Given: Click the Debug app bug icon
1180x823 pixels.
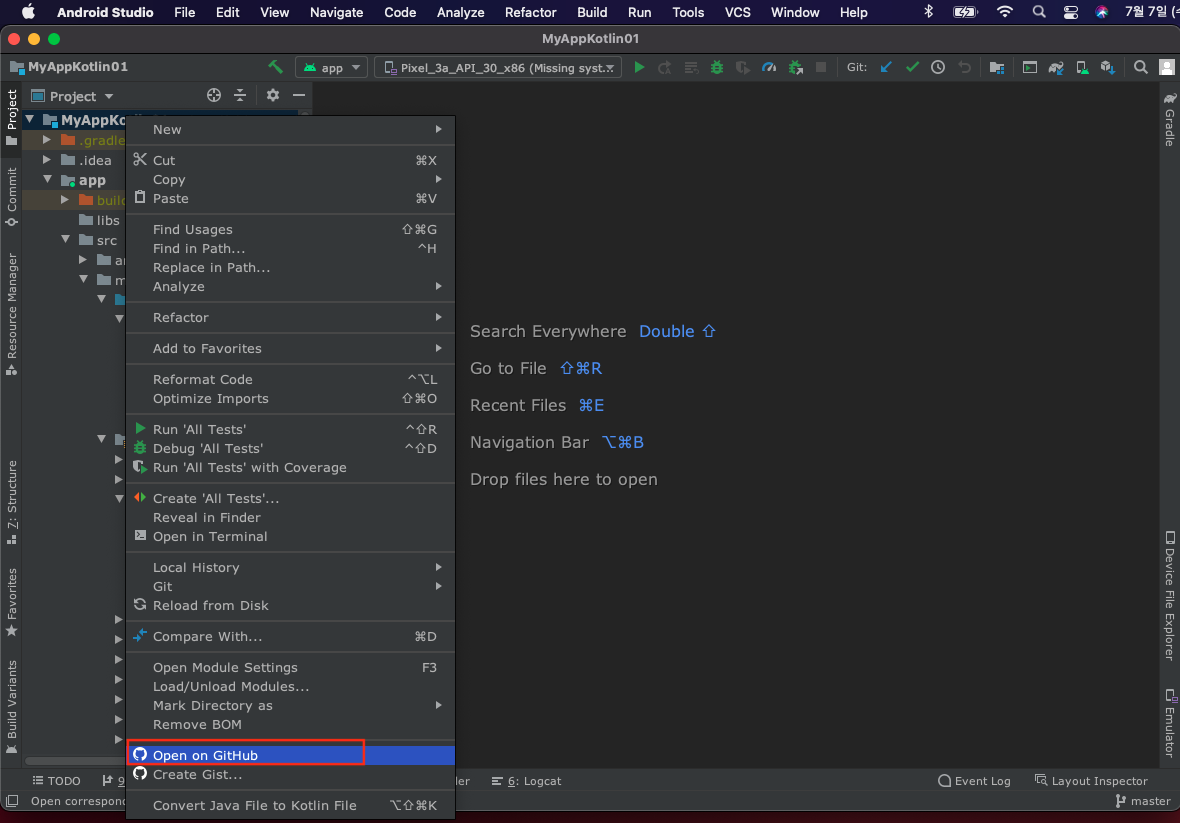Looking at the screenshot, I should [x=716, y=67].
